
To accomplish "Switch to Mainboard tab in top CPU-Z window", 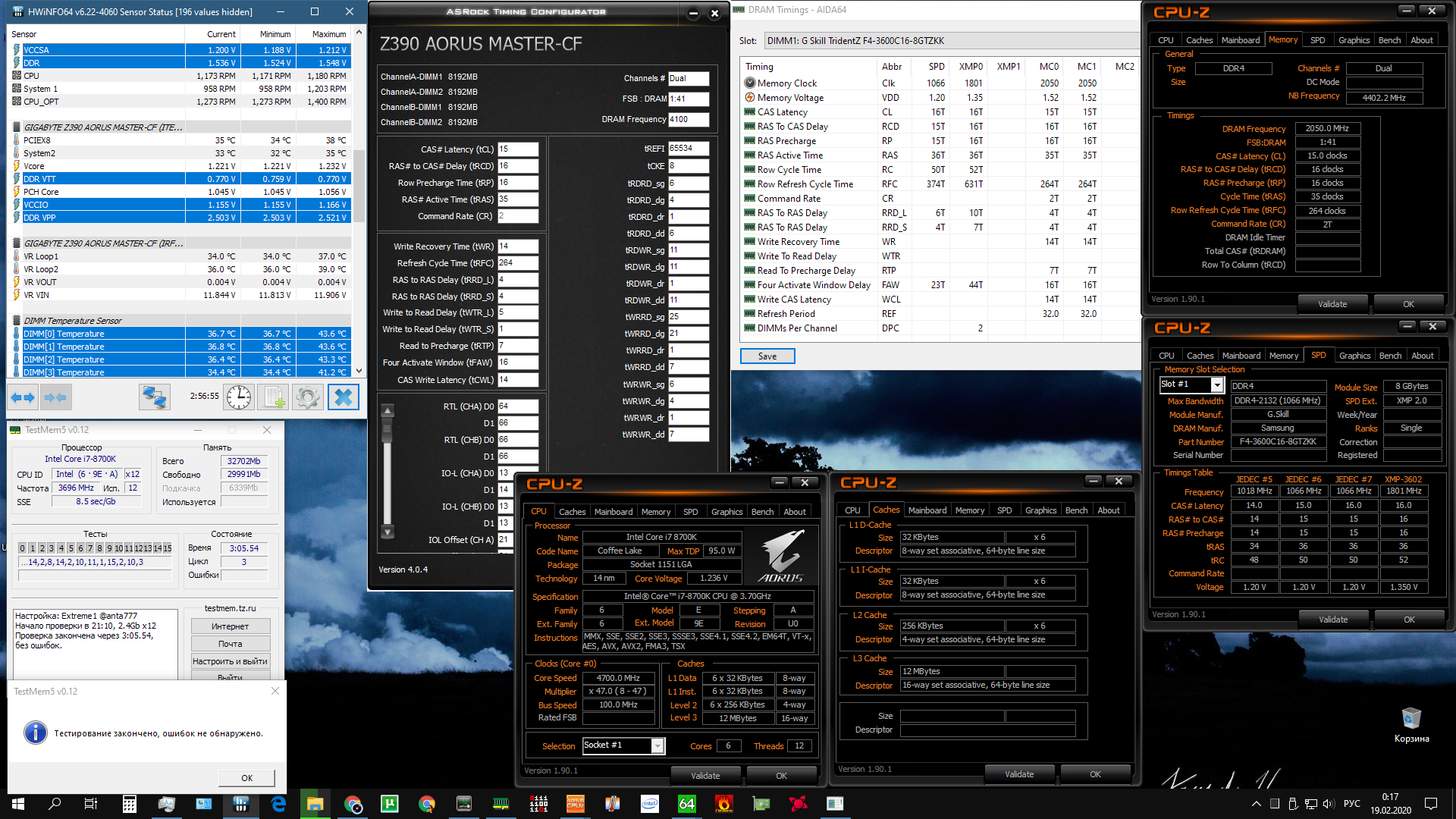I will pyautogui.click(x=1240, y=40).
